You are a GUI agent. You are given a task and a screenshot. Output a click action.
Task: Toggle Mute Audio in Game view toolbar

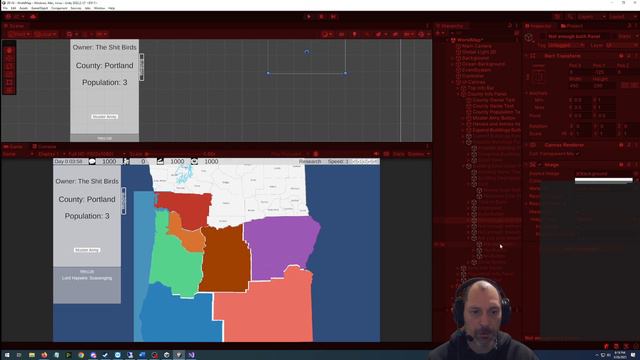coord(376,154)
